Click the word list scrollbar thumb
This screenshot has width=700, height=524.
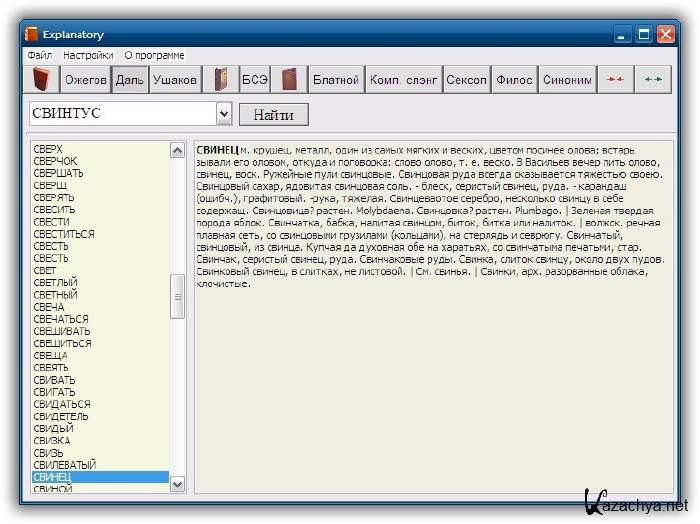tap(178, 297)
